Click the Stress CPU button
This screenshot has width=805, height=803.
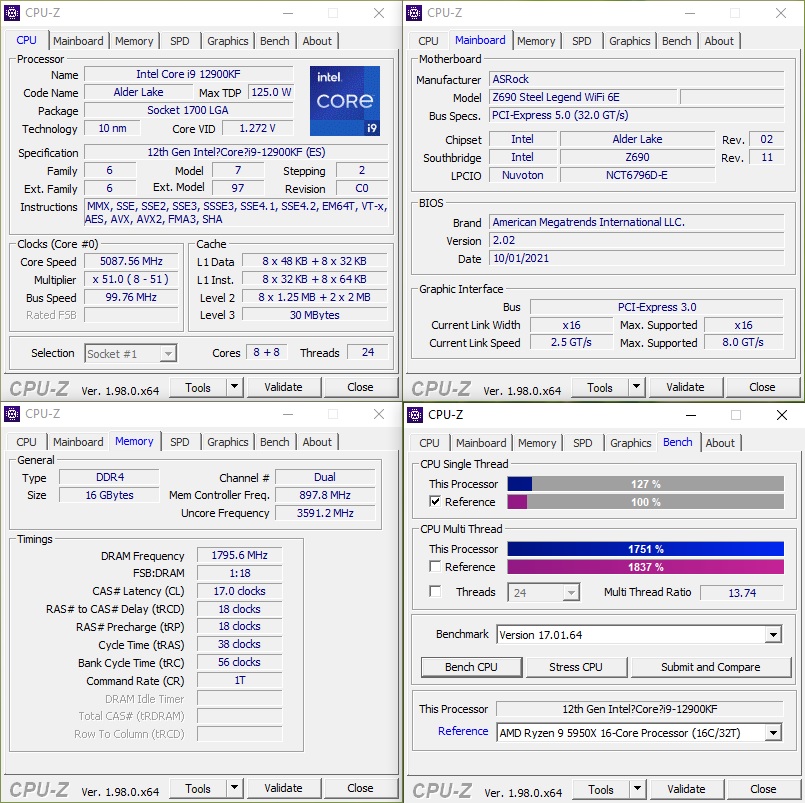tap(576, 667)
